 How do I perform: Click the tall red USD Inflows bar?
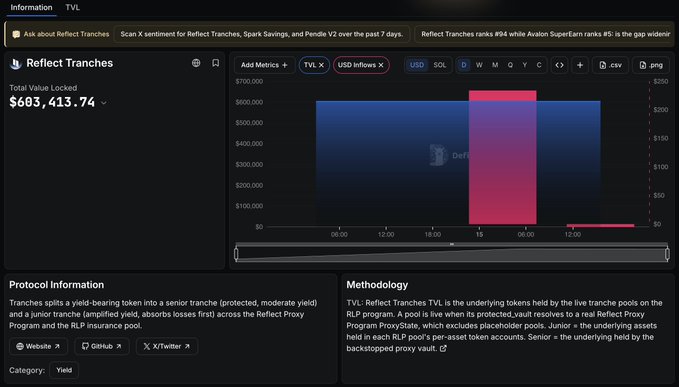[503, 158]
